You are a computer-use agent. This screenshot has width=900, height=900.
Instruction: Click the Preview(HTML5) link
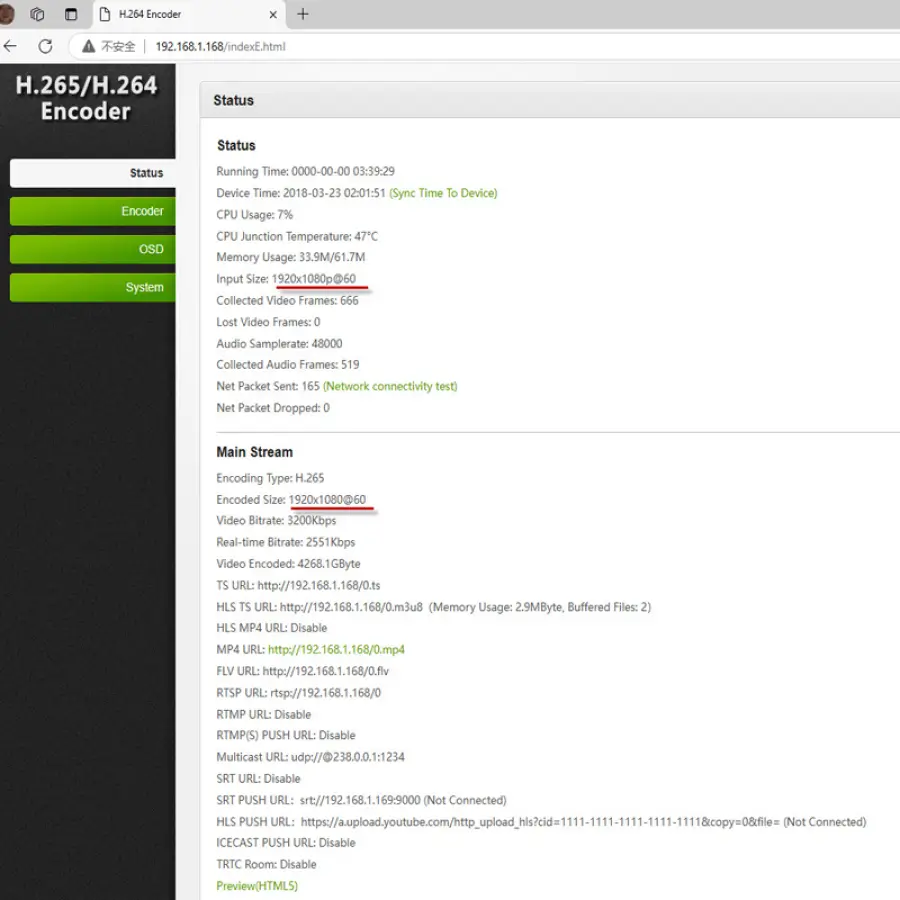pos(257,886)
